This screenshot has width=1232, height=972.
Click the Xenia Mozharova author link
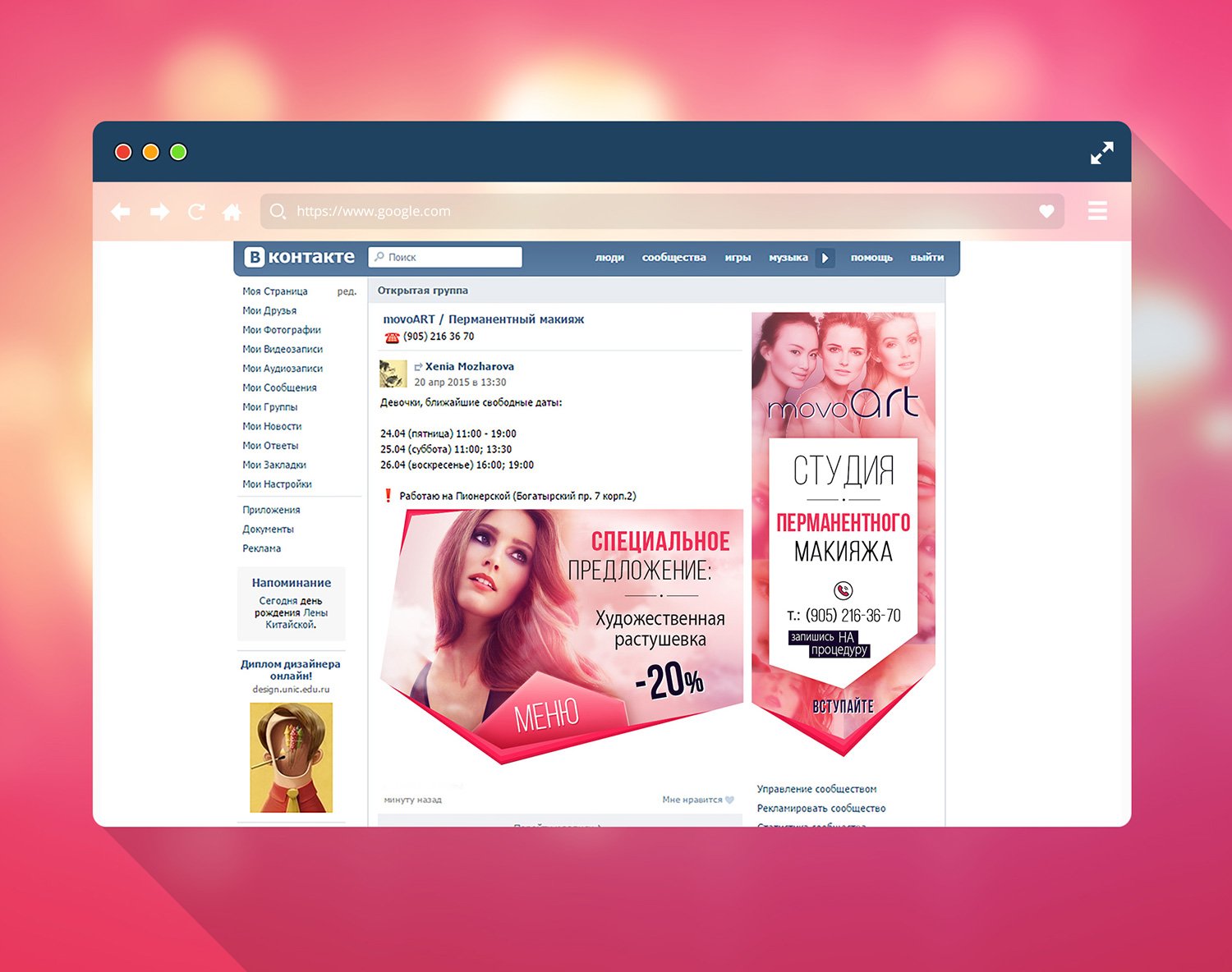pyautogui.click(x=469, y=367)
